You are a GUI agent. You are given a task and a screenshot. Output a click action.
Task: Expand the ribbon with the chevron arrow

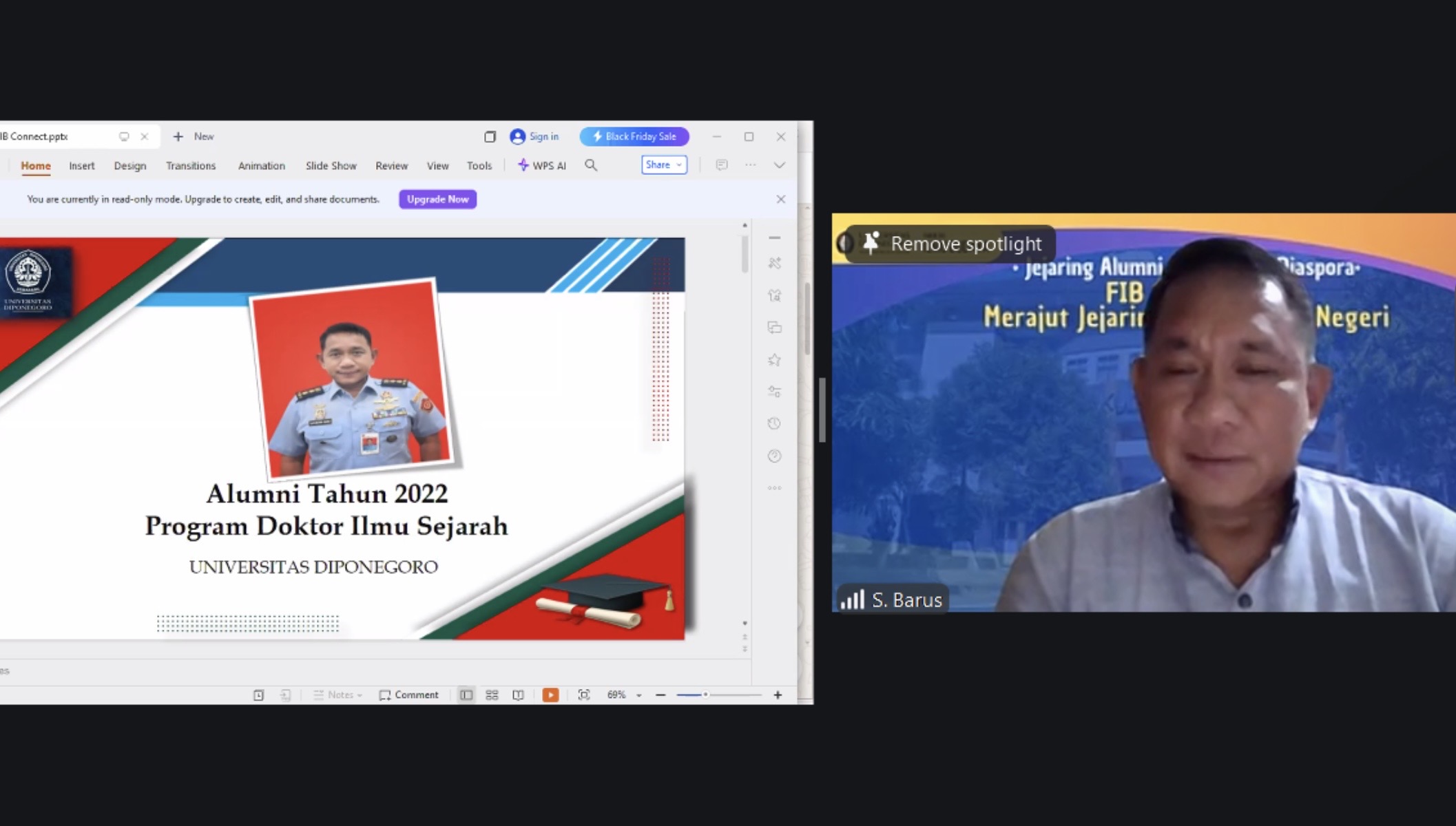779,165
